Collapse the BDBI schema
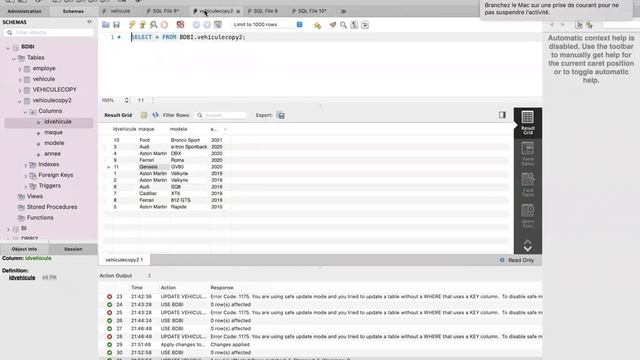 tap(8, 47)
